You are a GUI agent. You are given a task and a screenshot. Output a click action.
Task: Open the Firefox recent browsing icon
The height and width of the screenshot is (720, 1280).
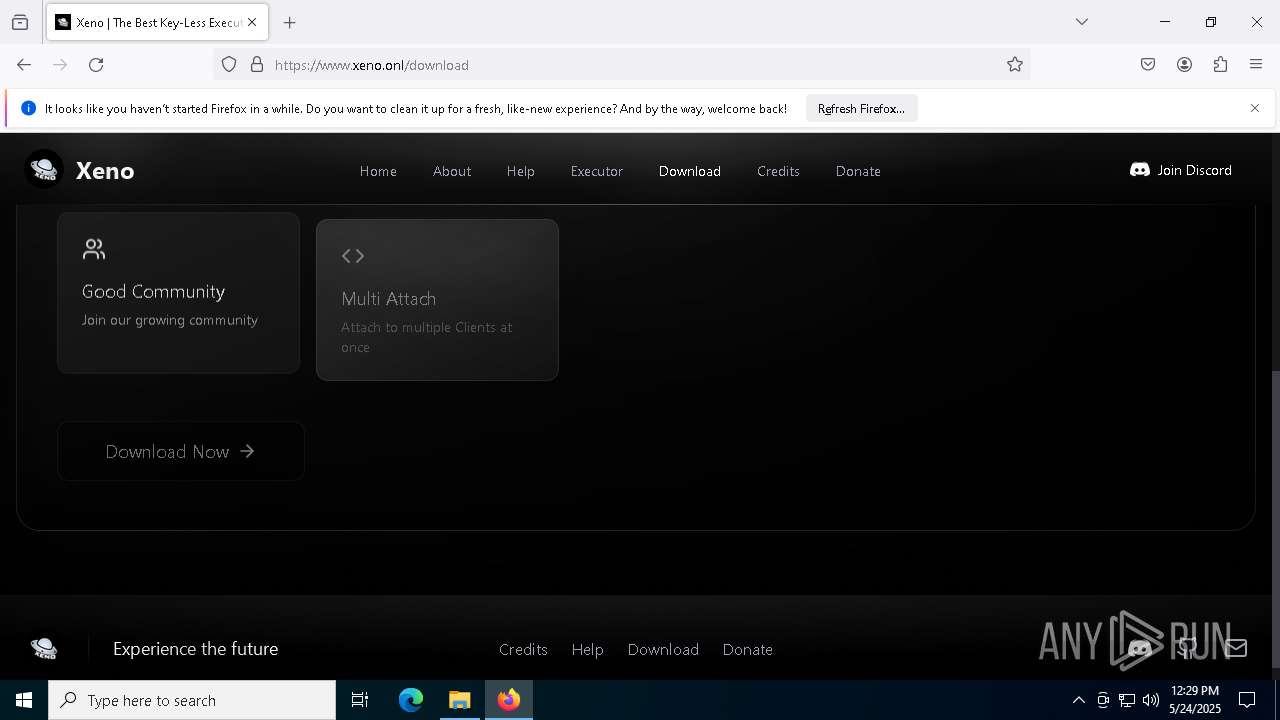pos(20,22)
